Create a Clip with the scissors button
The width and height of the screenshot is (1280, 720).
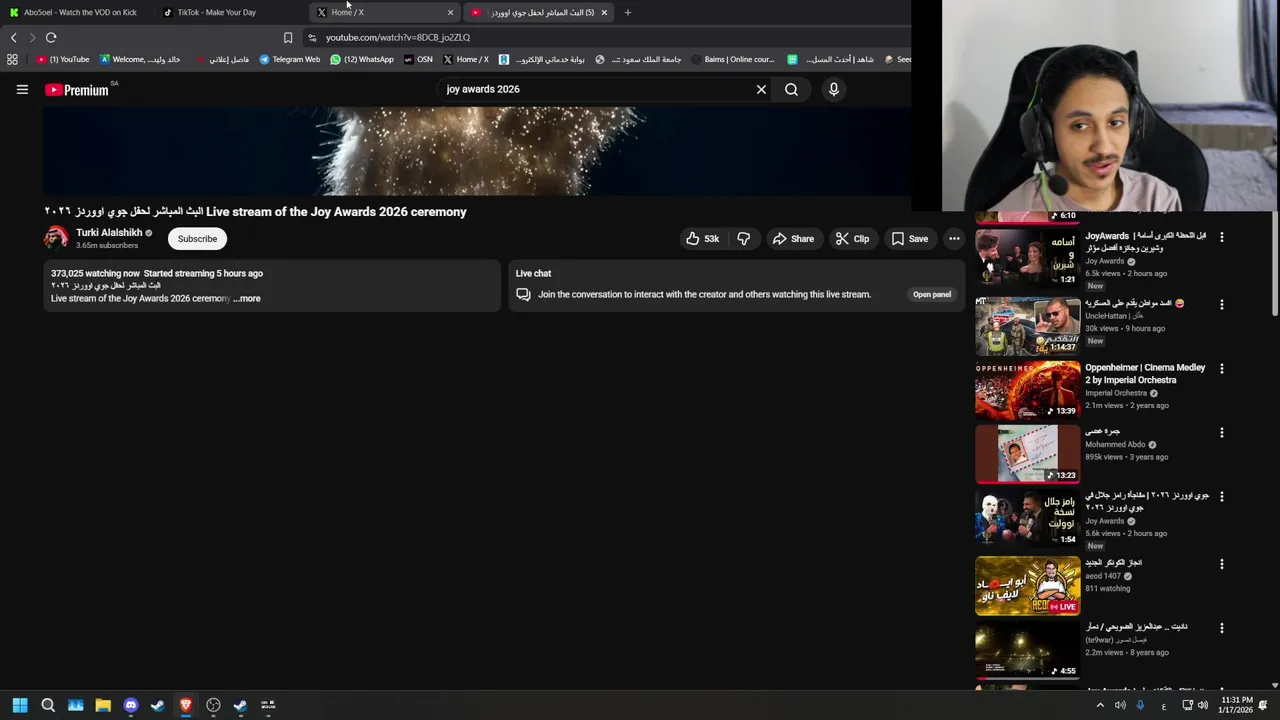point(852,239)
